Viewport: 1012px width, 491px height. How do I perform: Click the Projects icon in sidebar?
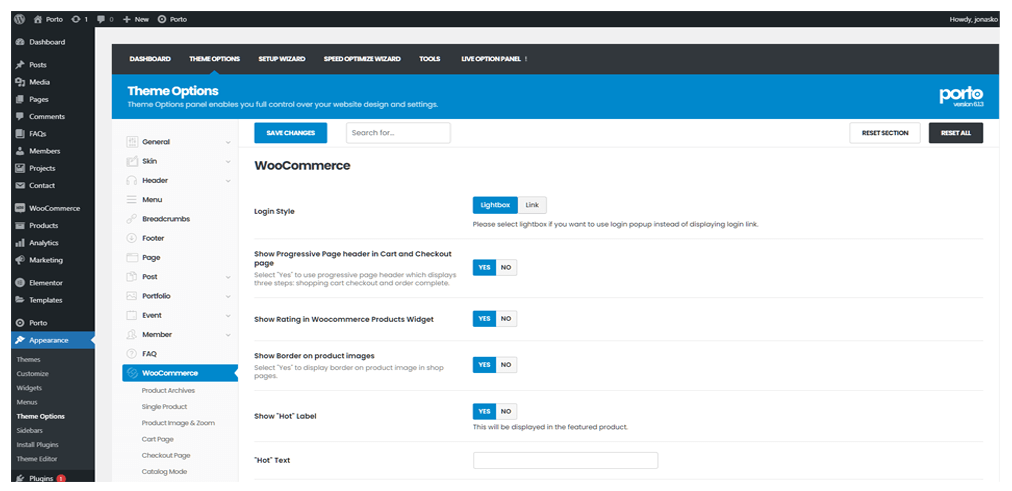pyautogui.click(x=20, y=168)
